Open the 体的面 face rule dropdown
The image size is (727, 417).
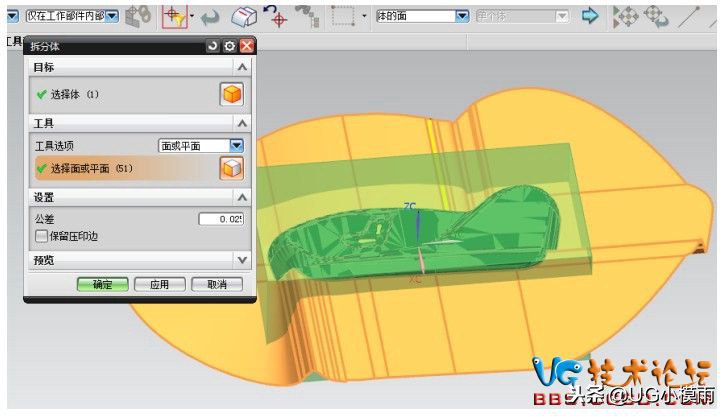[x=461, y=16]
